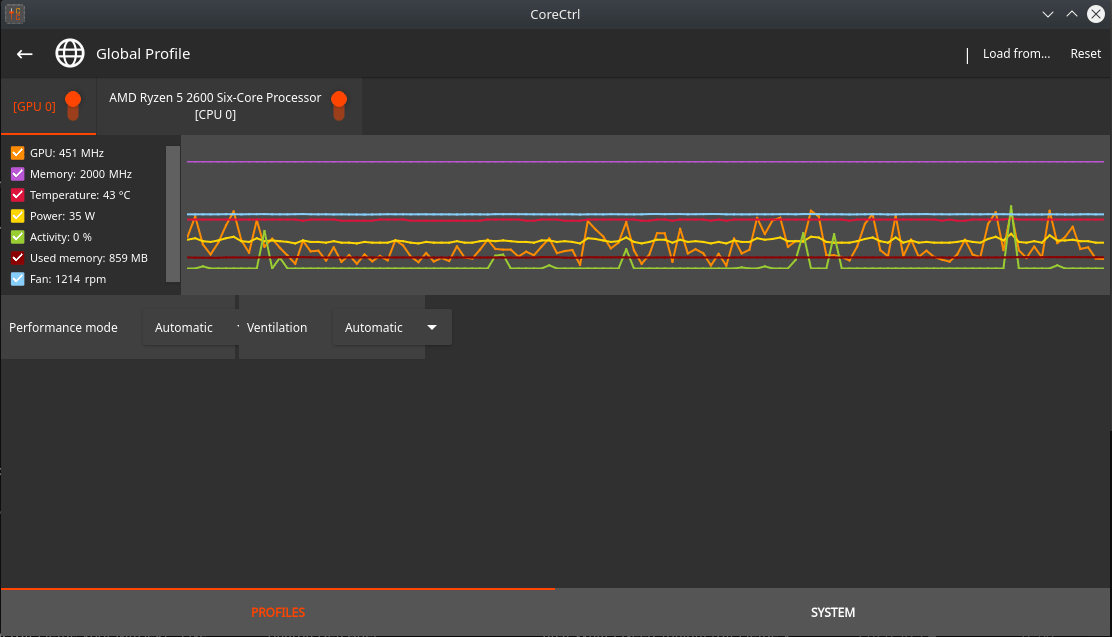Screen dimensions: 1112x637
Task: Click the sensor list scrollbar
Action: tap(173, 213)
